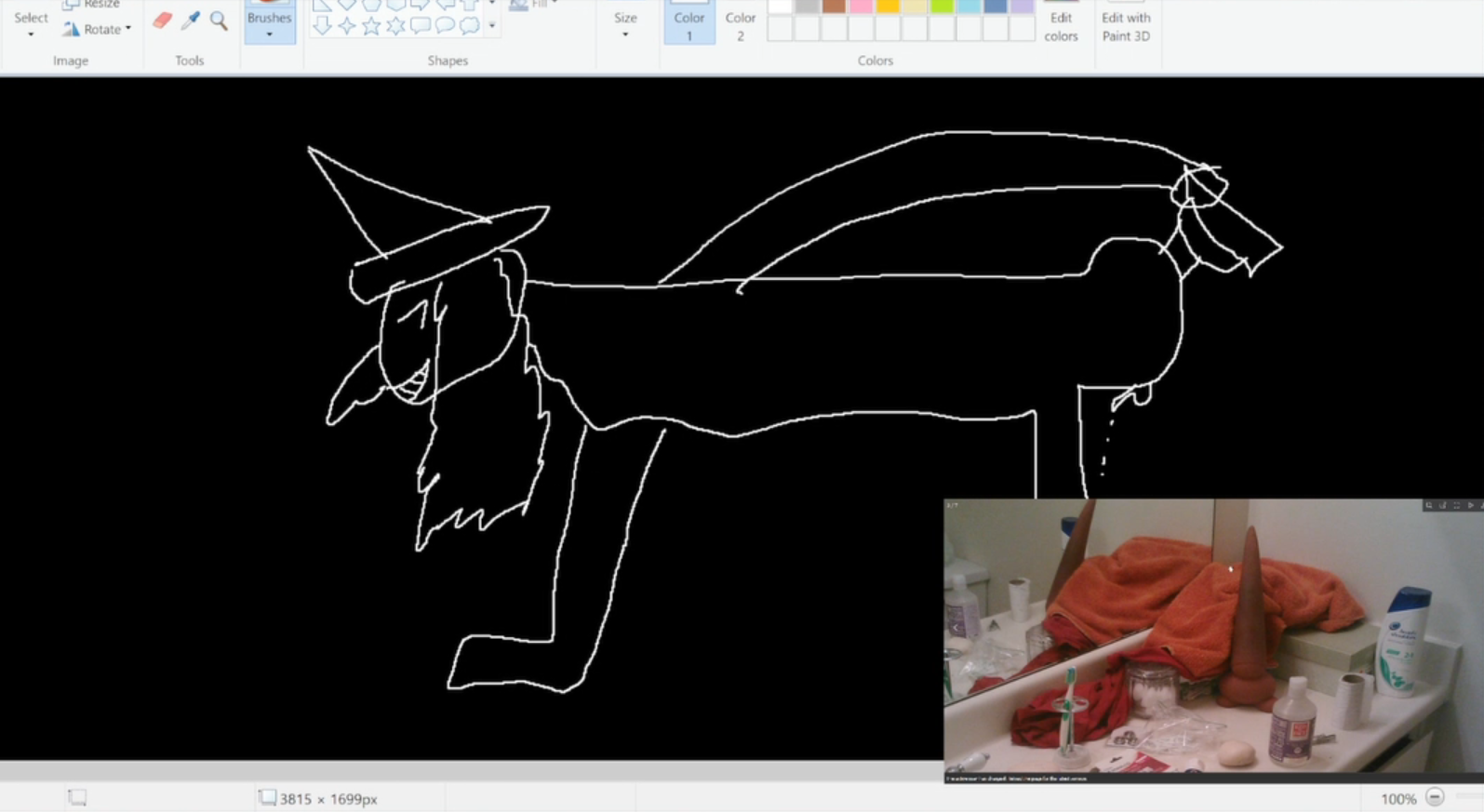Click the horizontal scrollbar below canvas
This screenshot has width=1484, height=812.
[x=471, y=770]
